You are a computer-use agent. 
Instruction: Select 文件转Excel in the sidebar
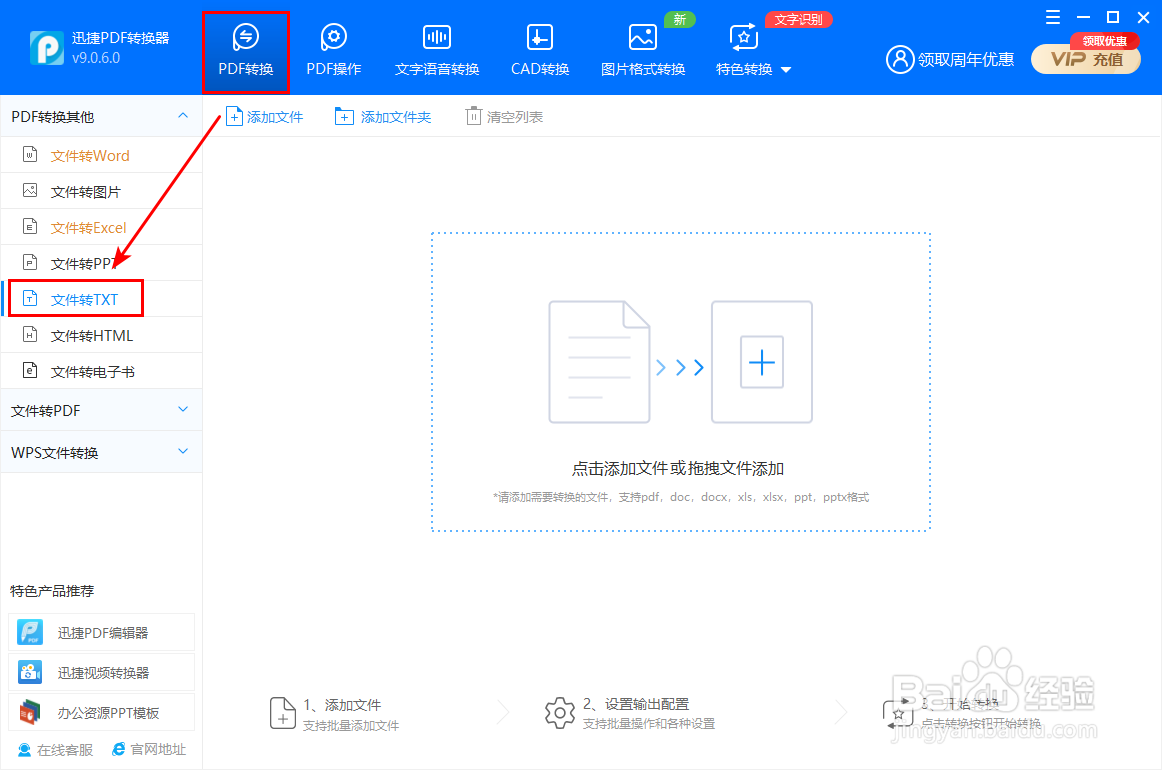[102, 228]
